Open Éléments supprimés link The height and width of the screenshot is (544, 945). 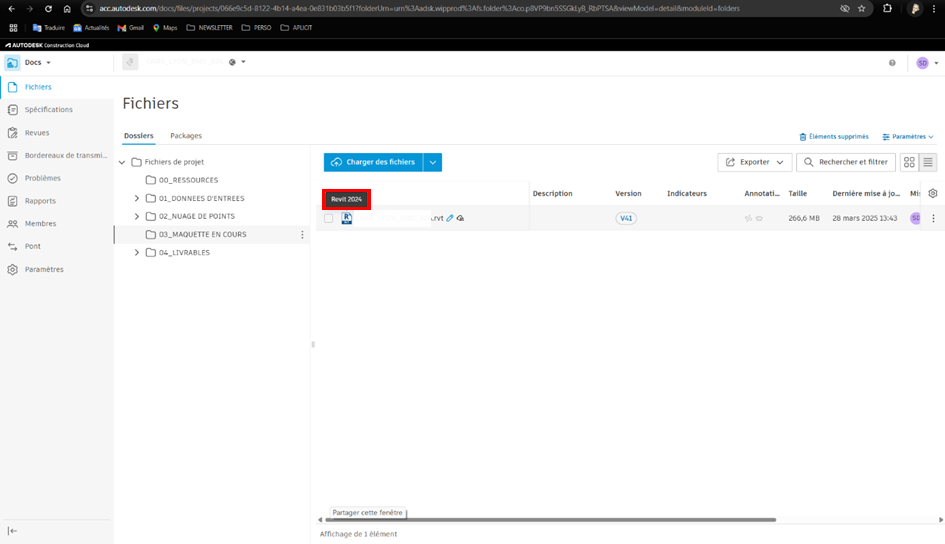(x=834, y=136)
